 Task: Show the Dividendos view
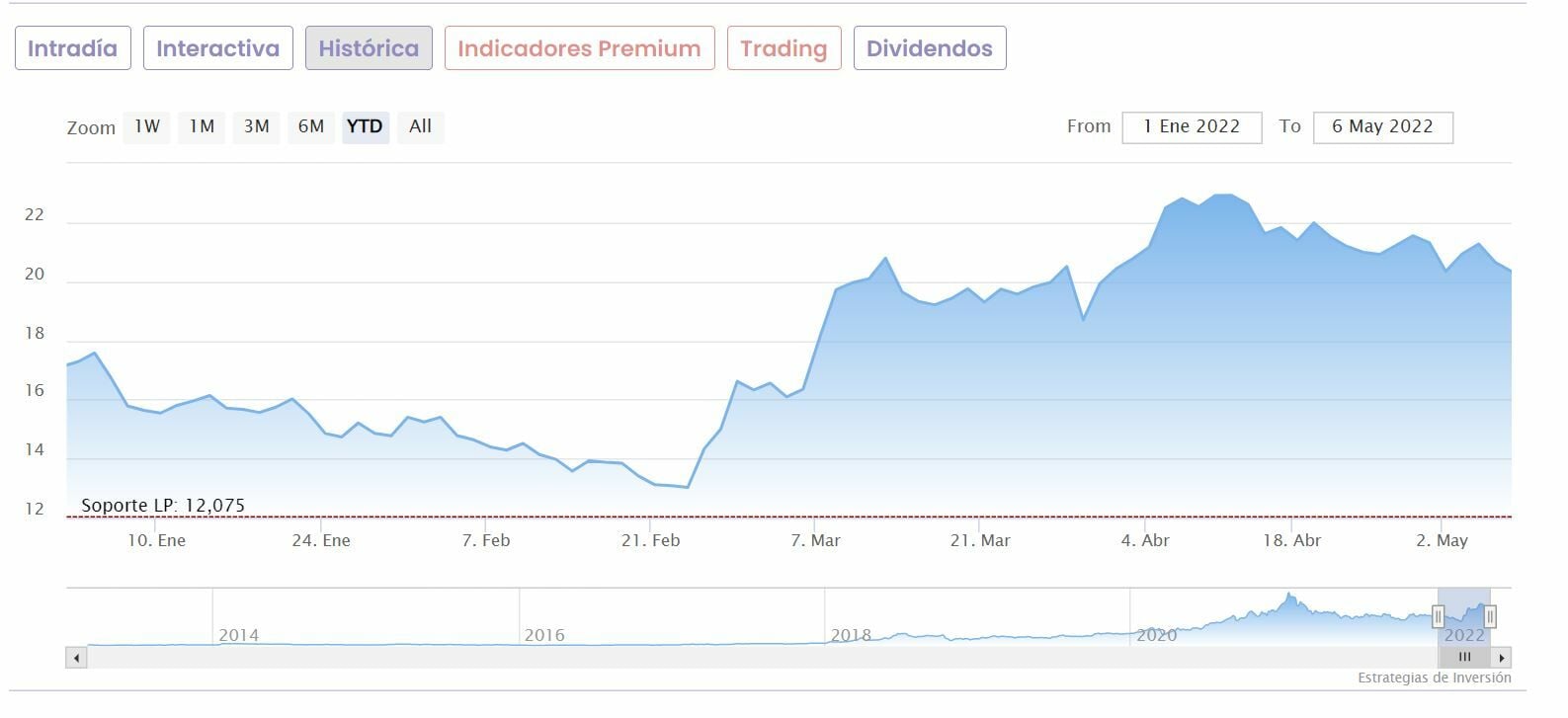coord(930,48)
